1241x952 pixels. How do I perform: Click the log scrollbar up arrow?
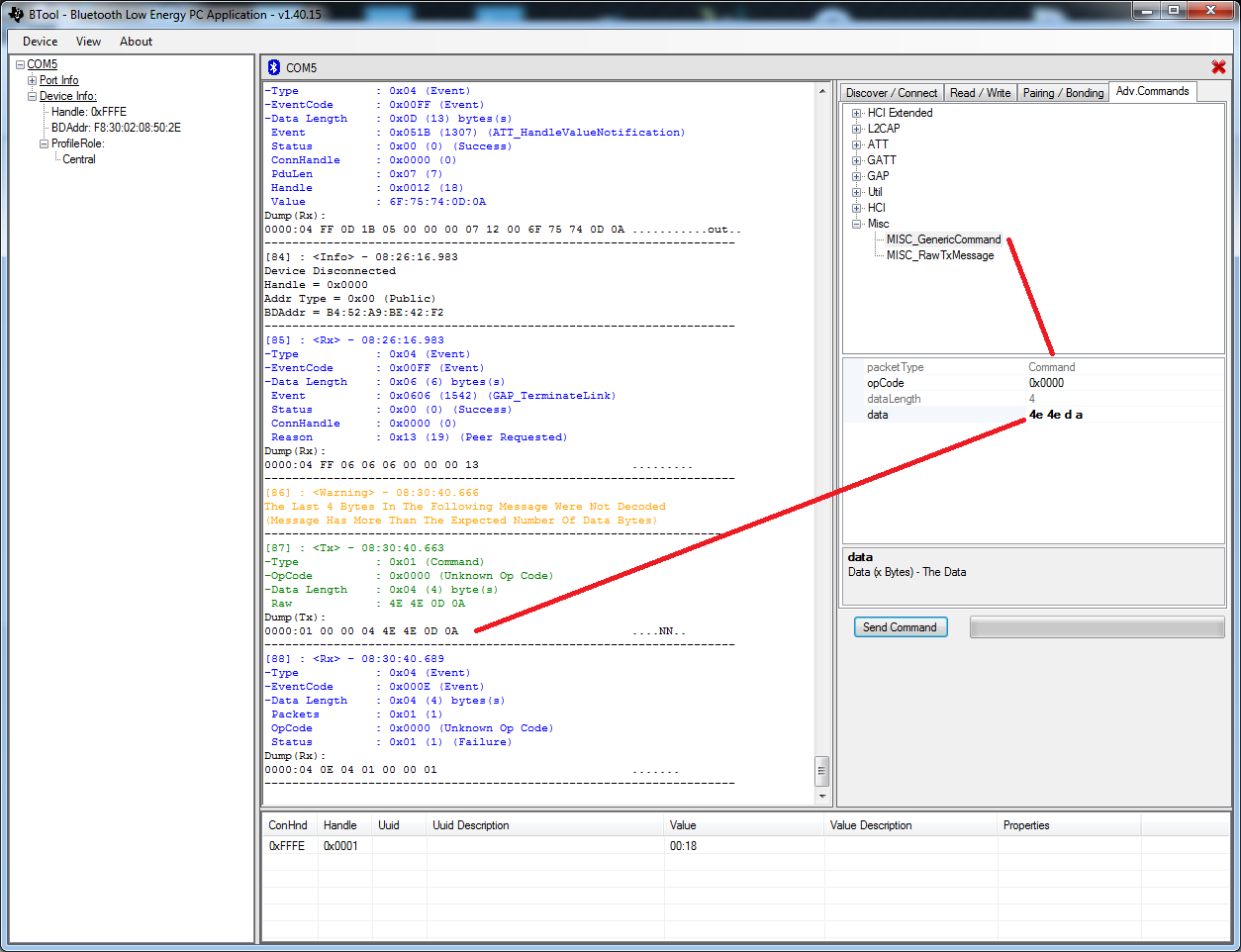coord(822,91)
